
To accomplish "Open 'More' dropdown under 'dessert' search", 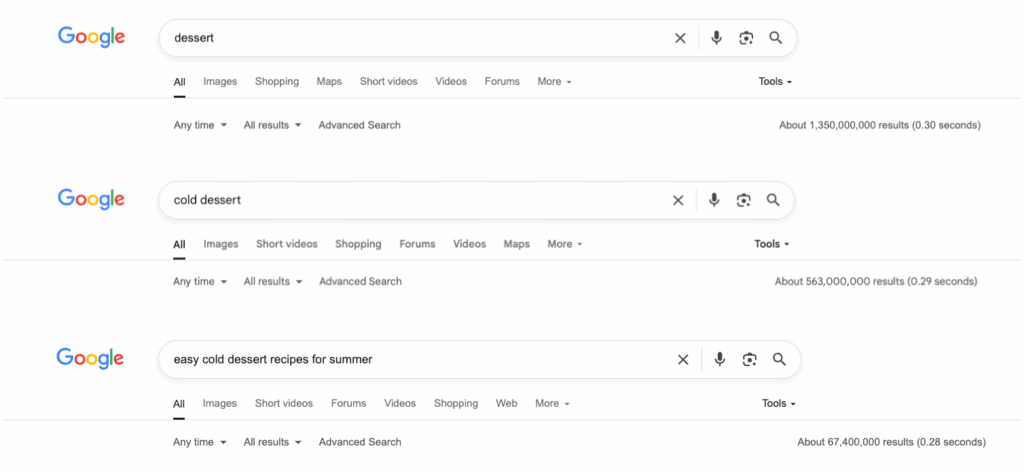I will click(x=554, y=82).
